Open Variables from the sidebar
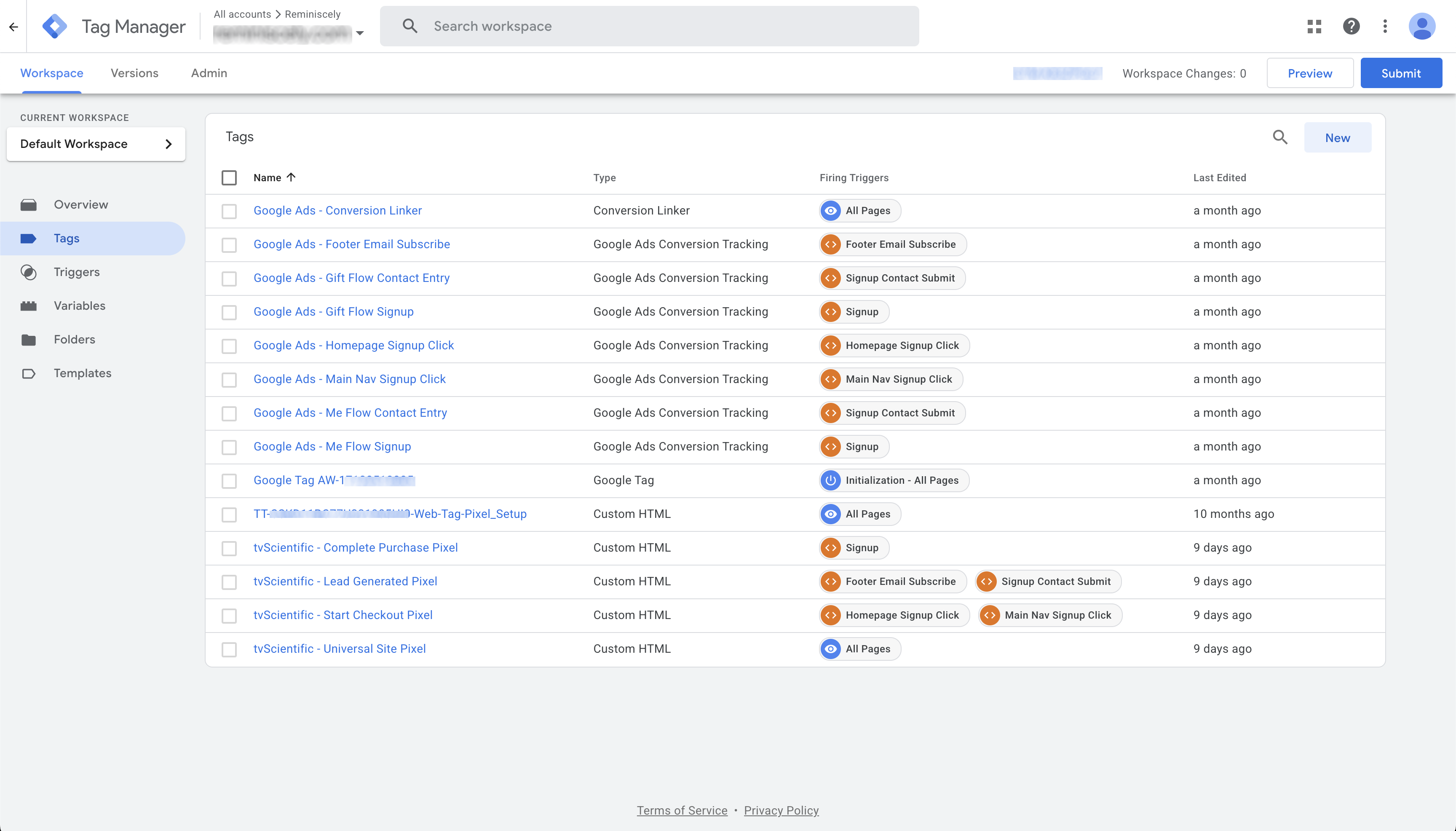Image resolution: width=1456 pixels, height=831 pixels. click(79, 306)
